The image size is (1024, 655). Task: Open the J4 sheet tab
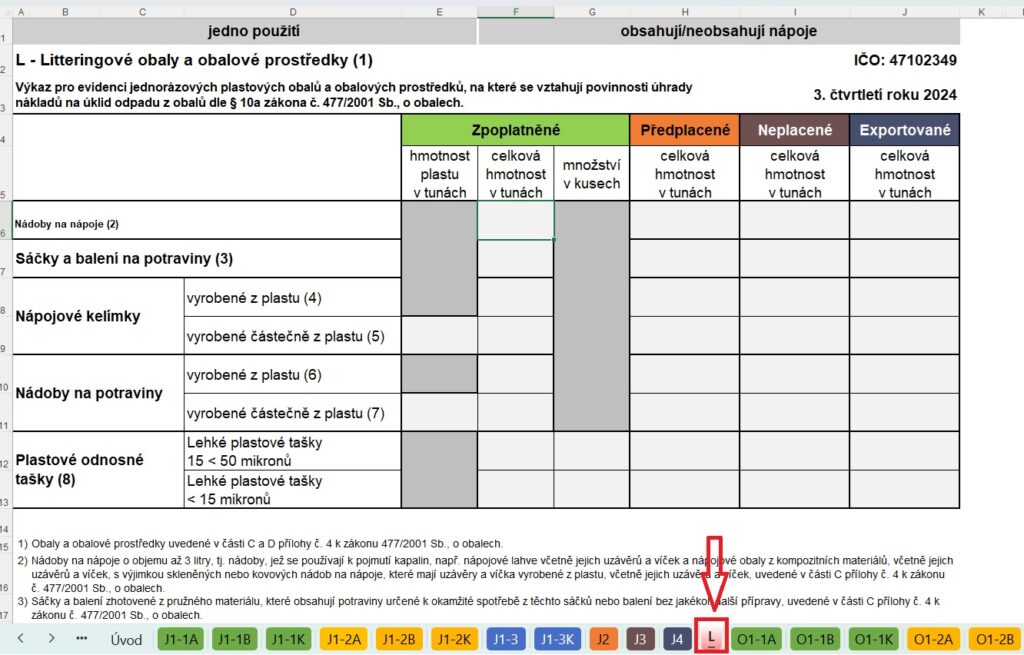[x=677, y=638]
